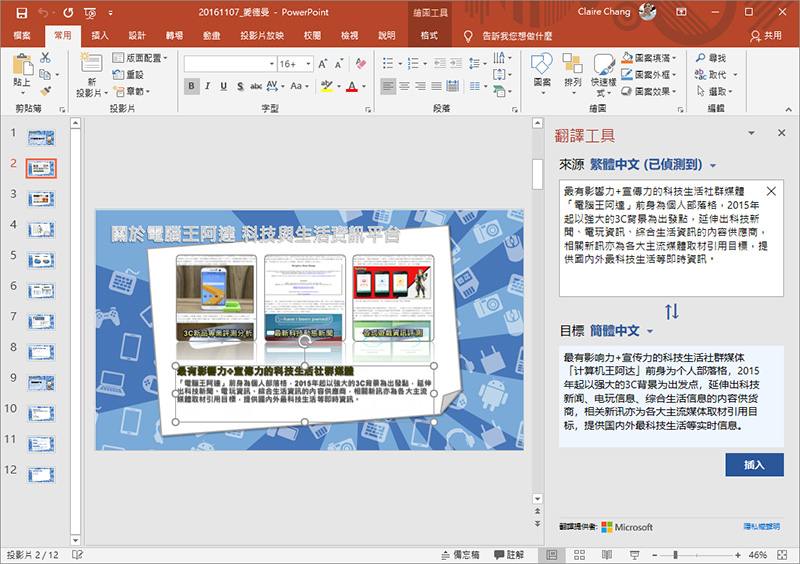Click the source text box in translator
Image resolution: width=800 pixels, height=564 pixels.
[x=671, y=238]
